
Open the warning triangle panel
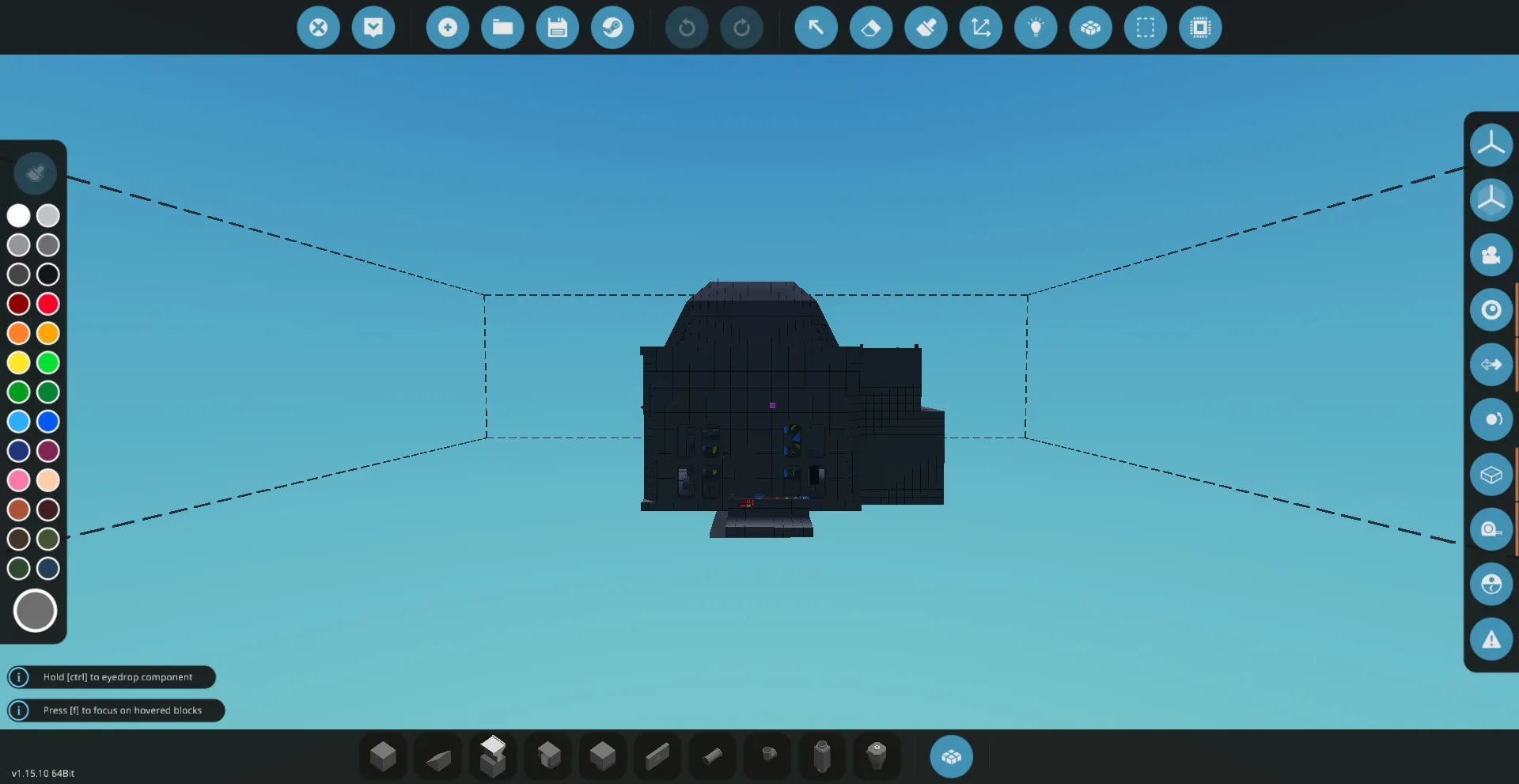pos(1491,639)
